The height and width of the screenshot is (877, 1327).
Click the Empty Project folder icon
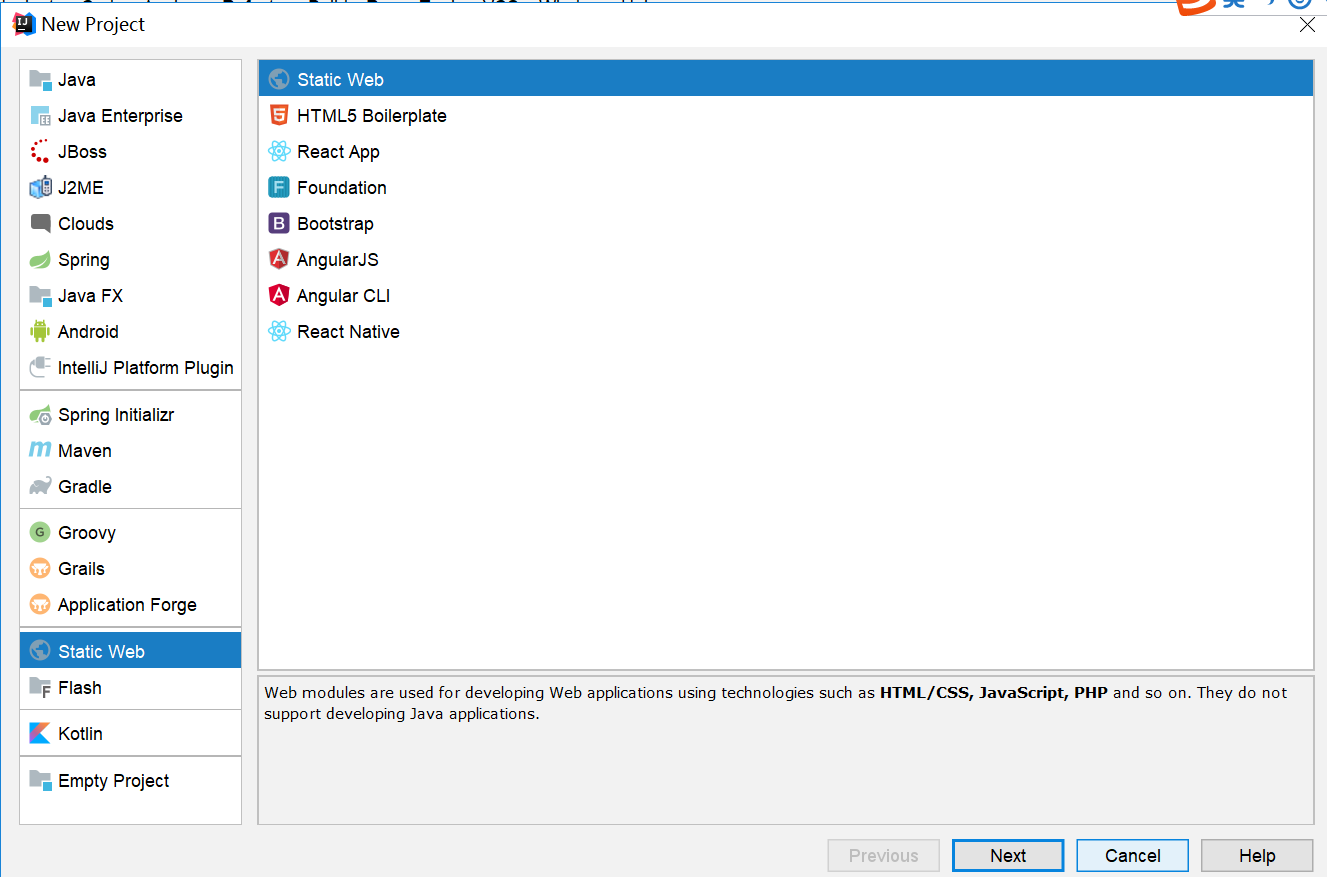click(x=40, y=781)
